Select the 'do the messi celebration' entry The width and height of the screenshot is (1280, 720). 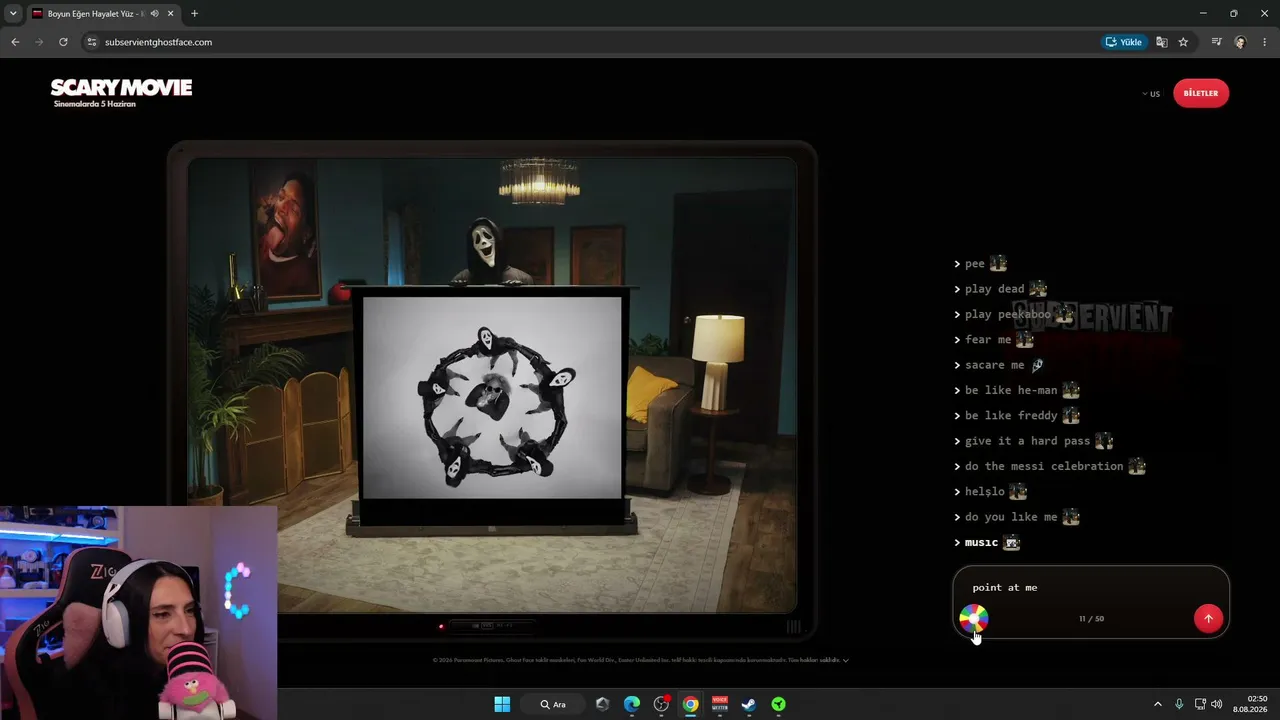[1050, 466]
